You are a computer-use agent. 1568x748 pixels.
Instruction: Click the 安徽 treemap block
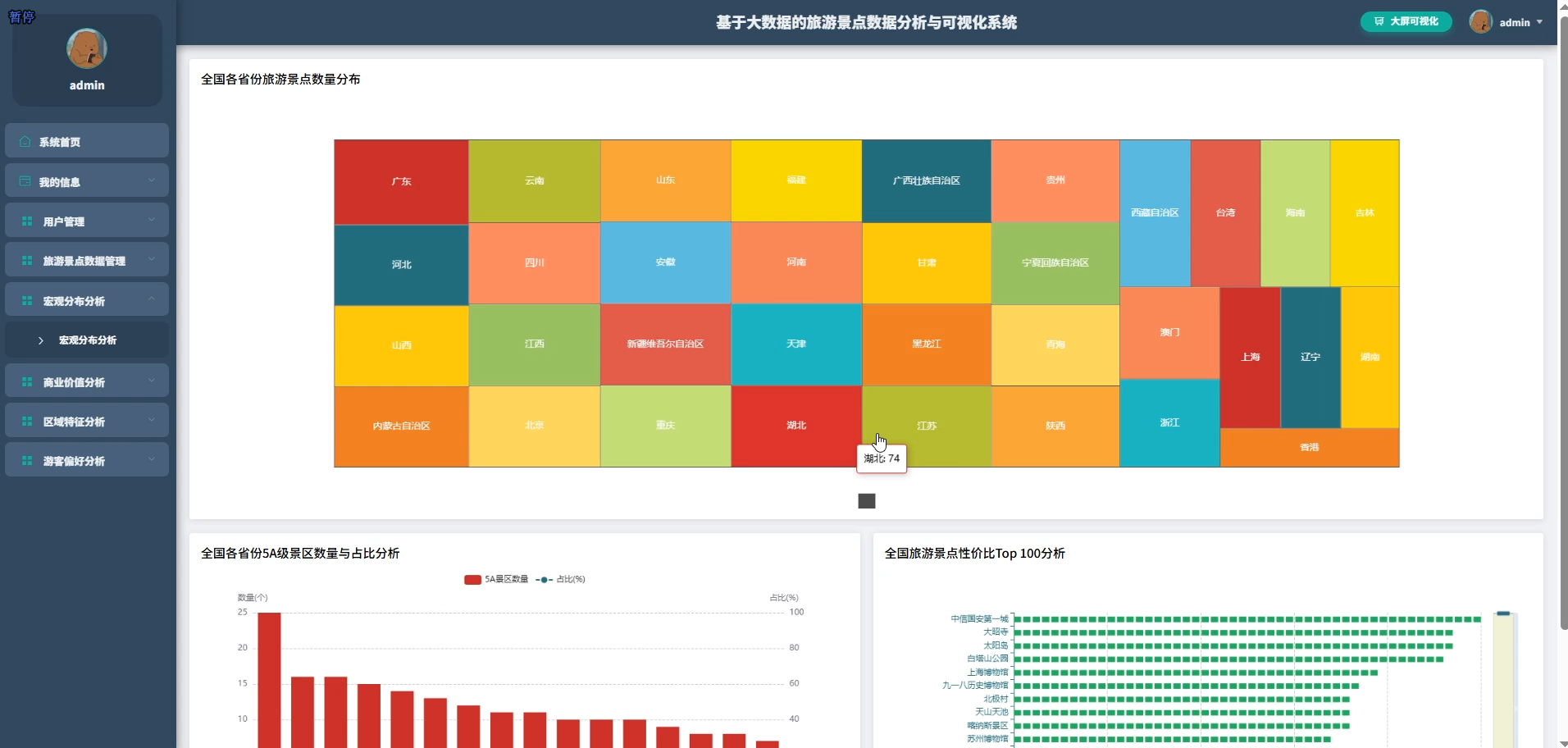tap(665, 262)
